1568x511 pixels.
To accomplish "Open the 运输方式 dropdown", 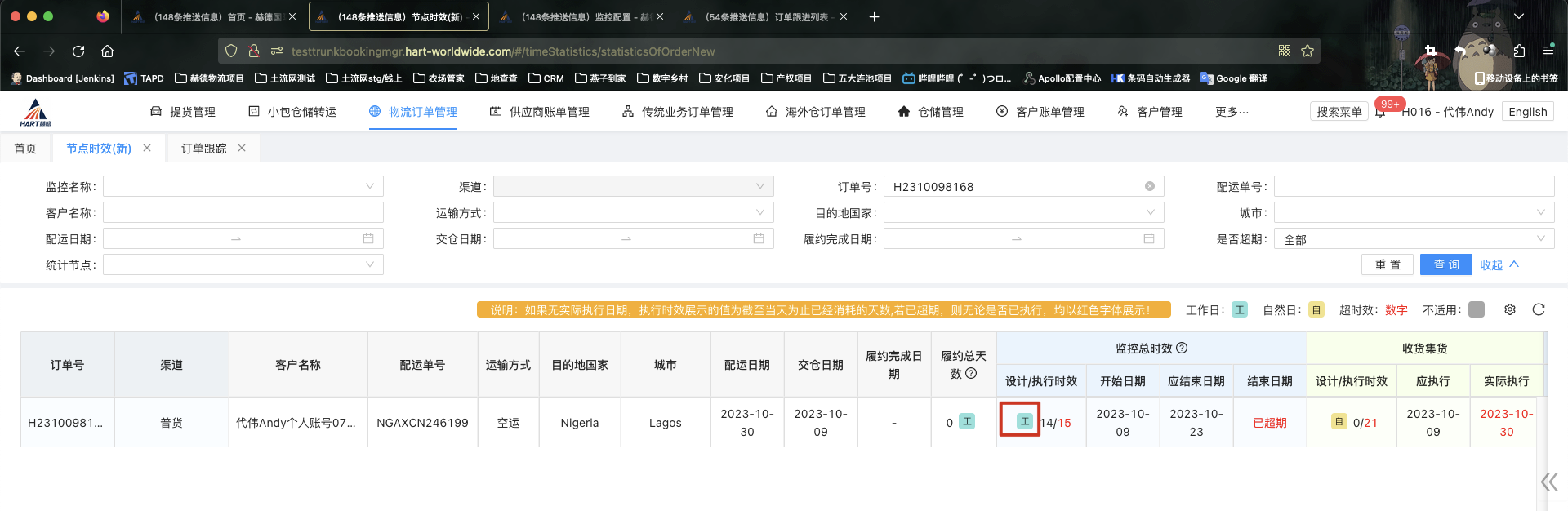I will pyautogui.click(x=633, y=213).
